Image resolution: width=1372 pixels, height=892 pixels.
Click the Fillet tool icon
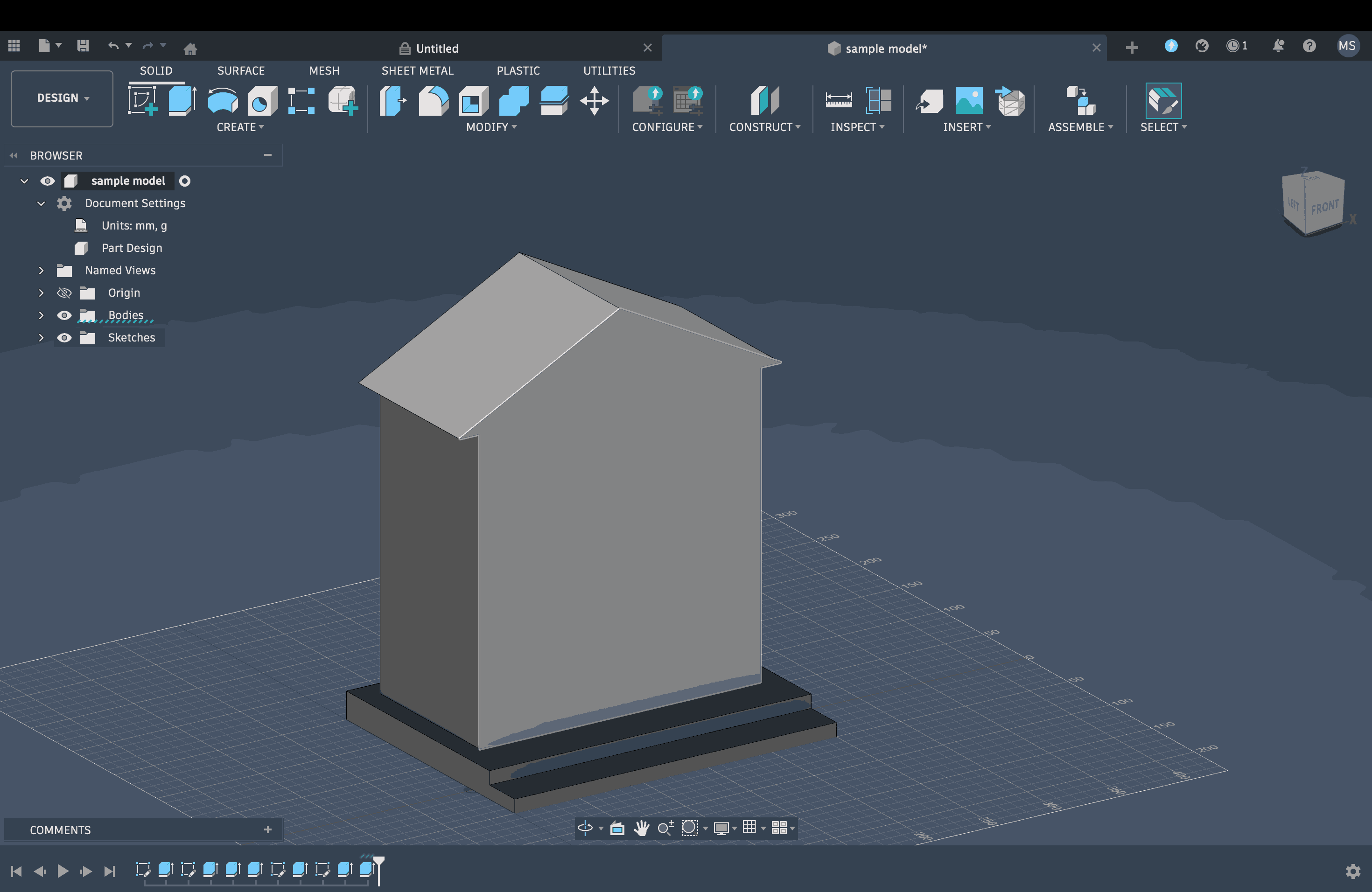click(x=433, y=101)
